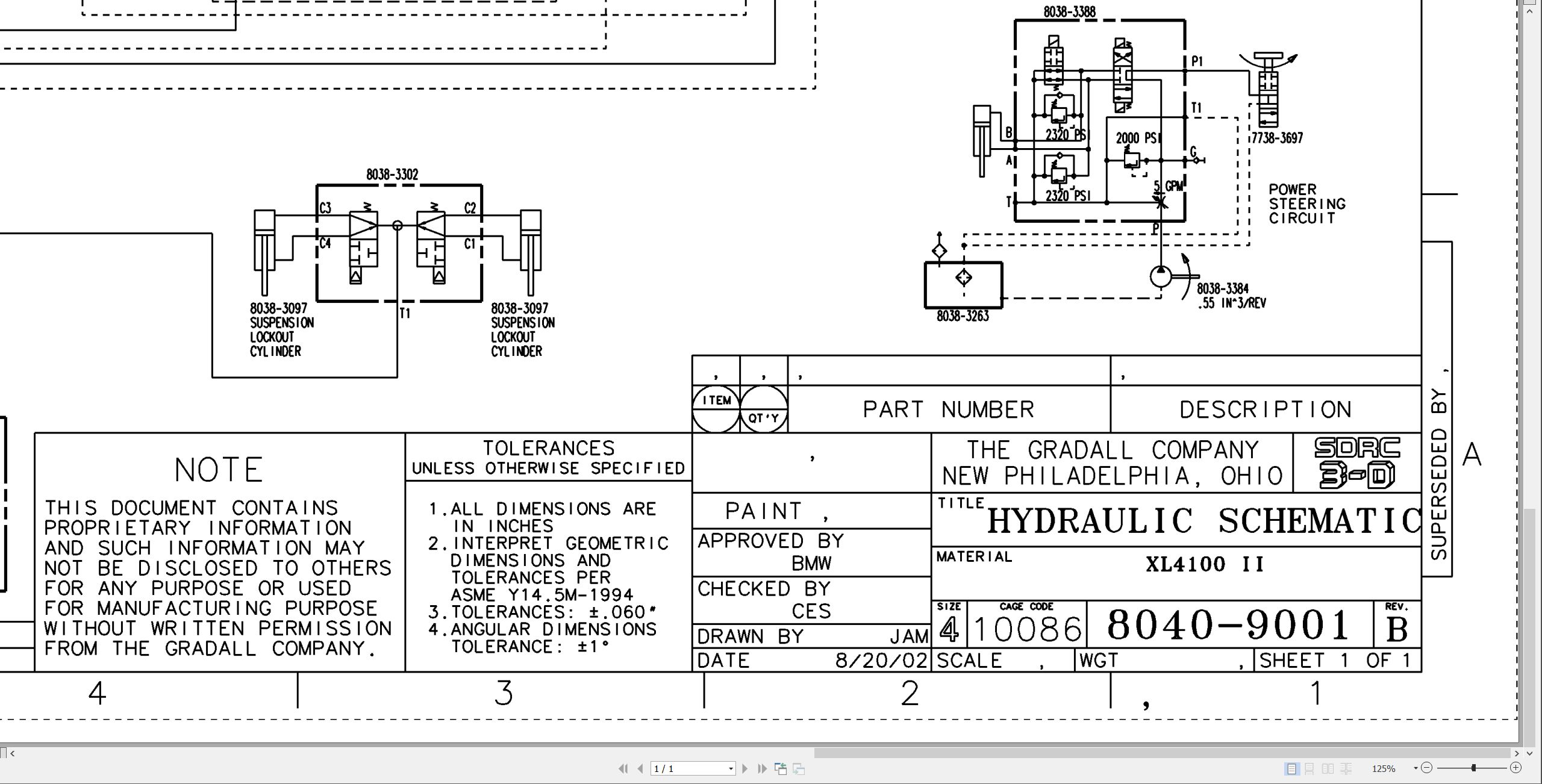Select single page layout
Image resolution: width=1542 pixels, height=784 pixels.
click(x=1291, y=769)
